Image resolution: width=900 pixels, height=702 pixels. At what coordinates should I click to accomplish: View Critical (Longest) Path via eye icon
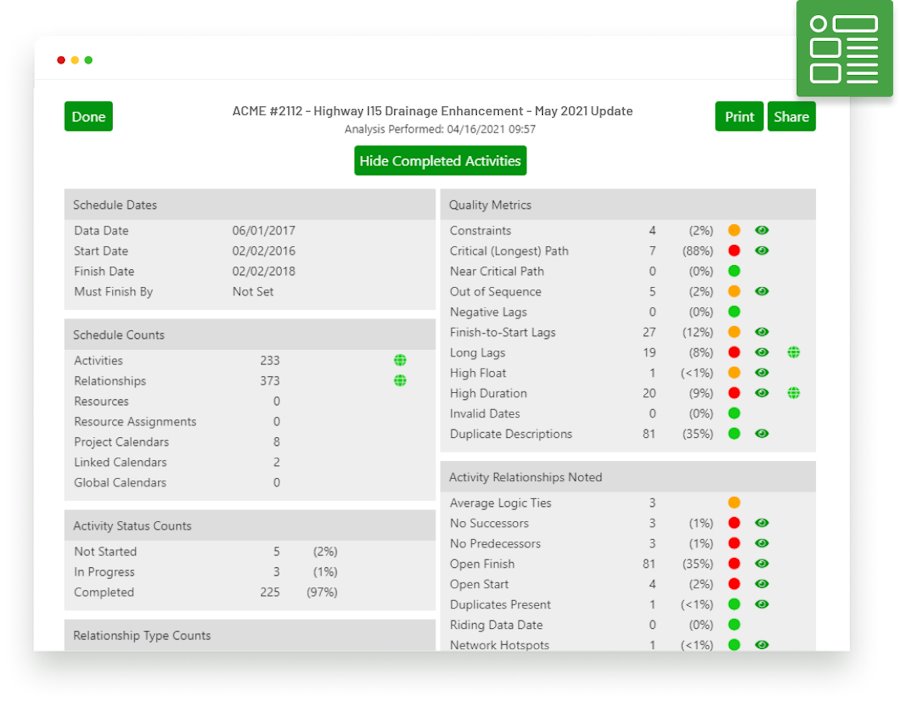762,251
